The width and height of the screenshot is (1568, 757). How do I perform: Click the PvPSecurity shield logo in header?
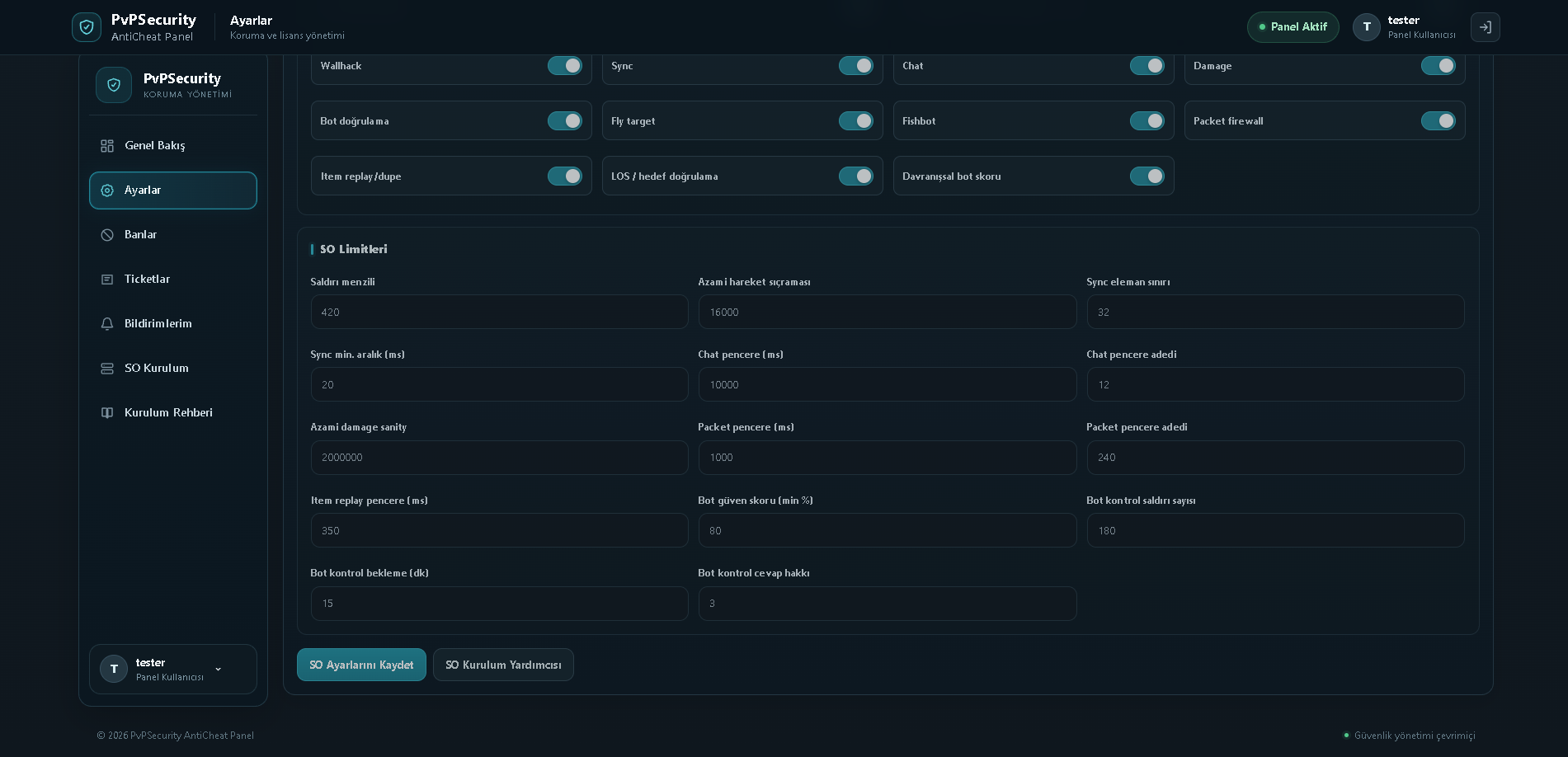87,27
